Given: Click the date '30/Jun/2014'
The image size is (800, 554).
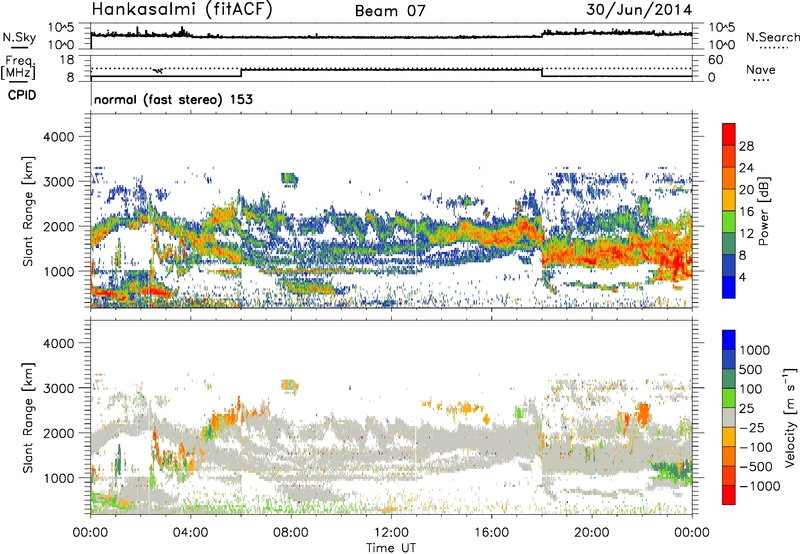Looking at the screenshot, I should point(639,10).
